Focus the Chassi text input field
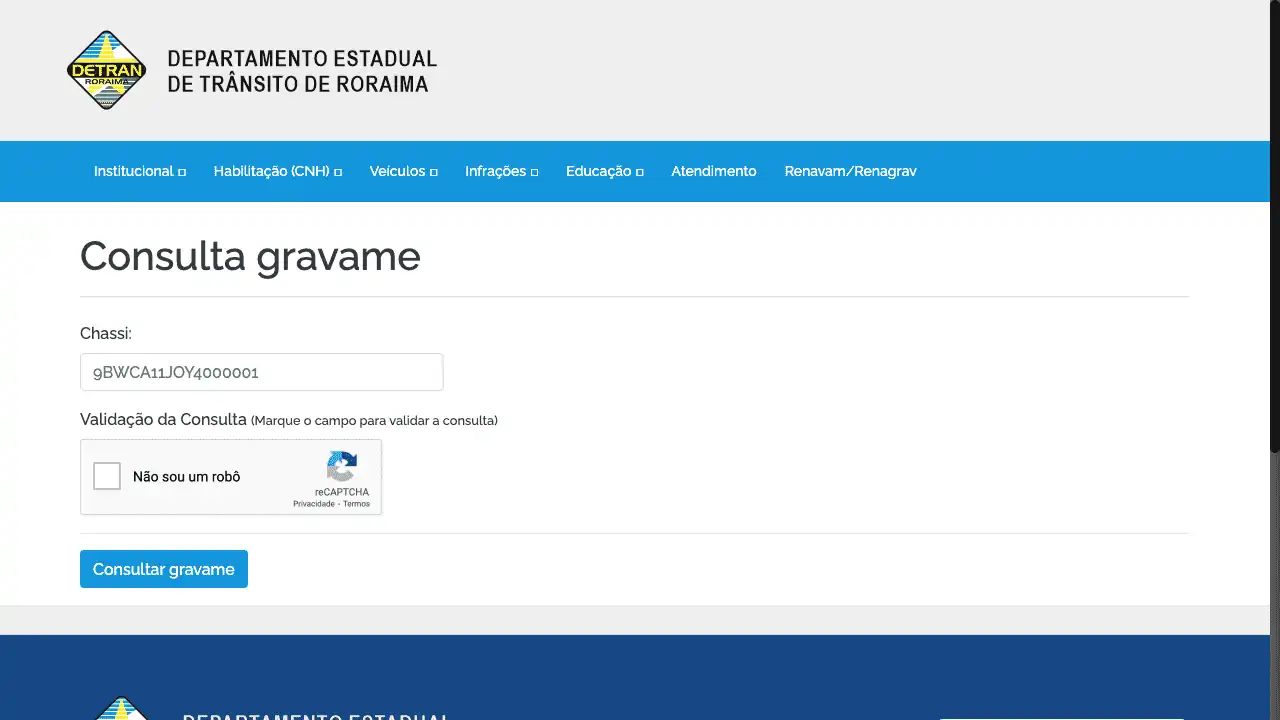The width and height of the screenshot is (1280, 720). click(261, 372)
